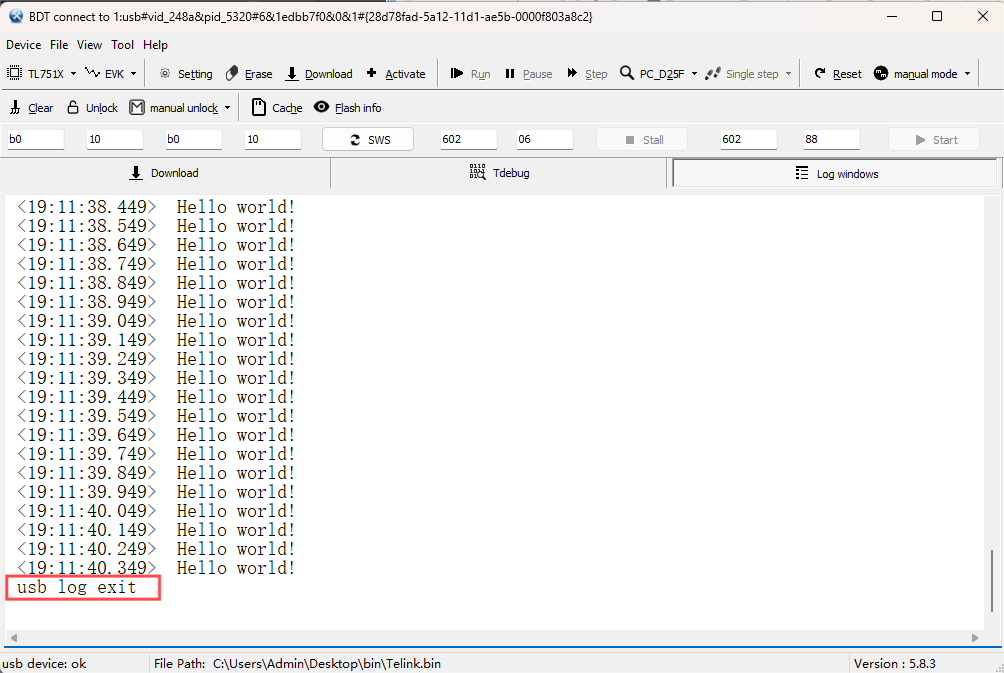The image size is (1004, 673).
Task: Click the 'usb device: ok' status text
Action: [x=44, y=663]
